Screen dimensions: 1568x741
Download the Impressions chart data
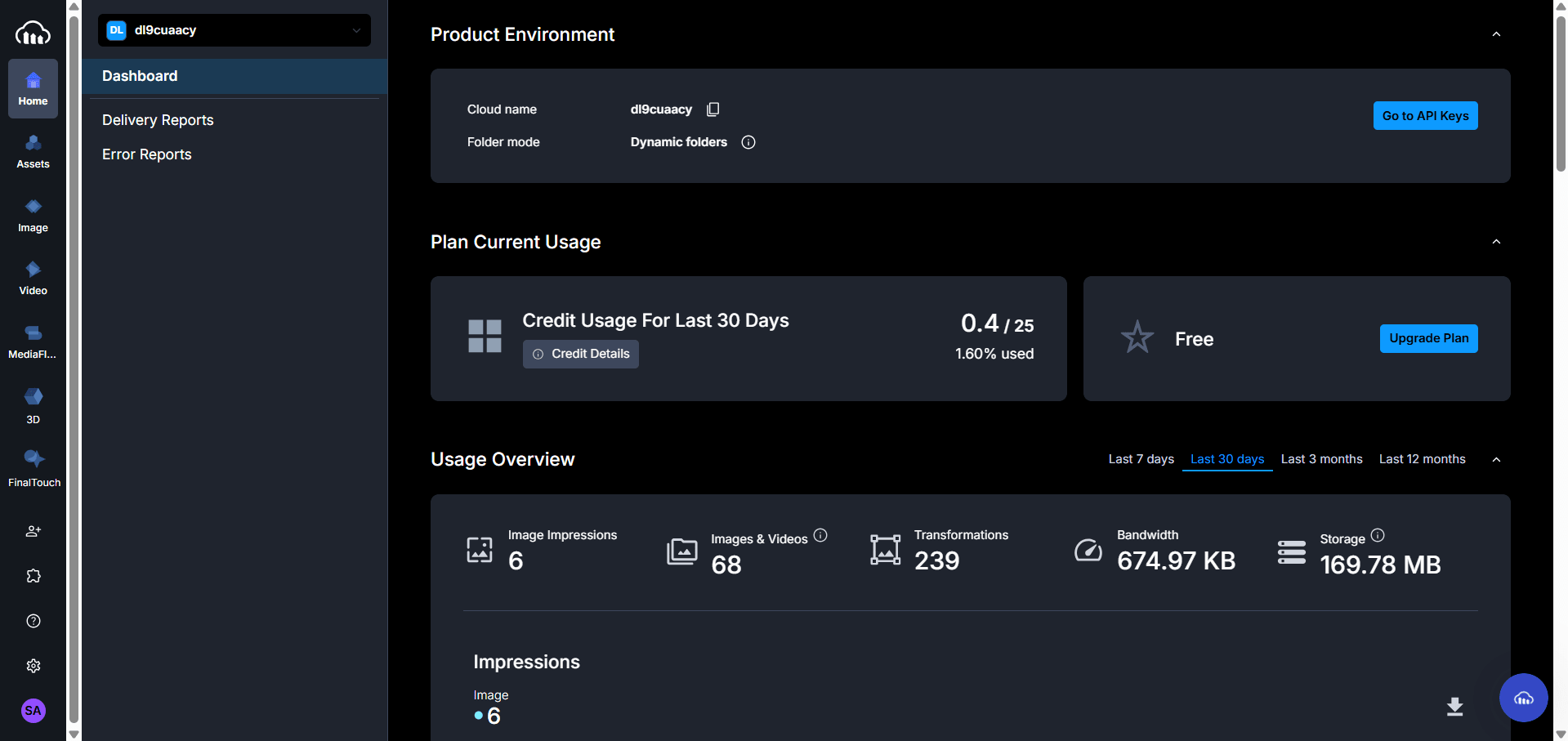click(x=1454, y=707)
